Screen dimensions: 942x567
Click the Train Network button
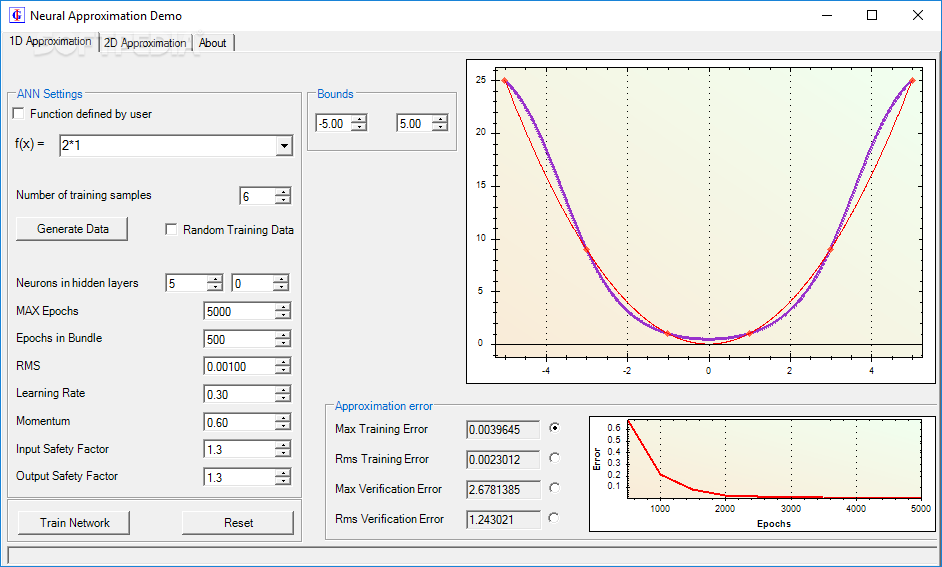(x=74, y=523)
